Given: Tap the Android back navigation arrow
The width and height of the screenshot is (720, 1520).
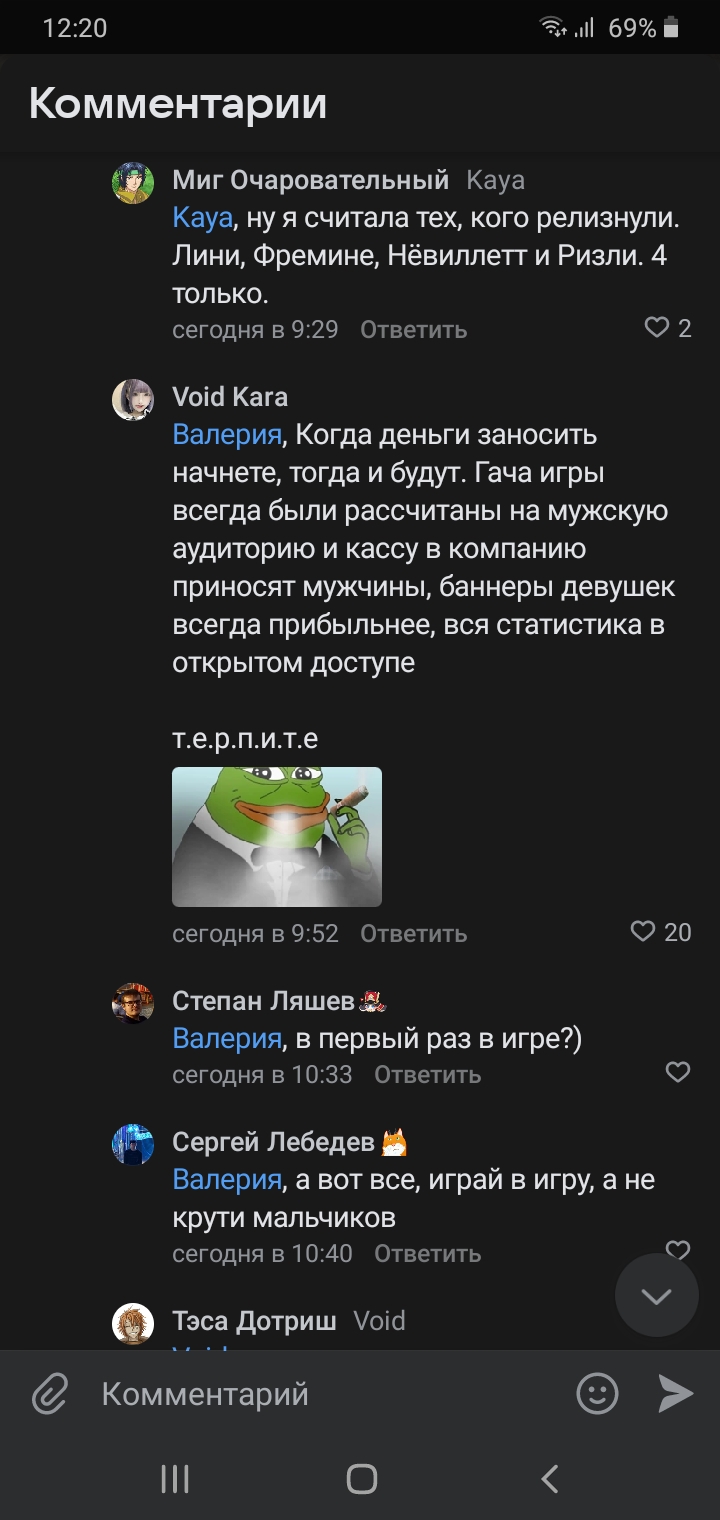Looking at the screenshot, I should pos(549,1479).
